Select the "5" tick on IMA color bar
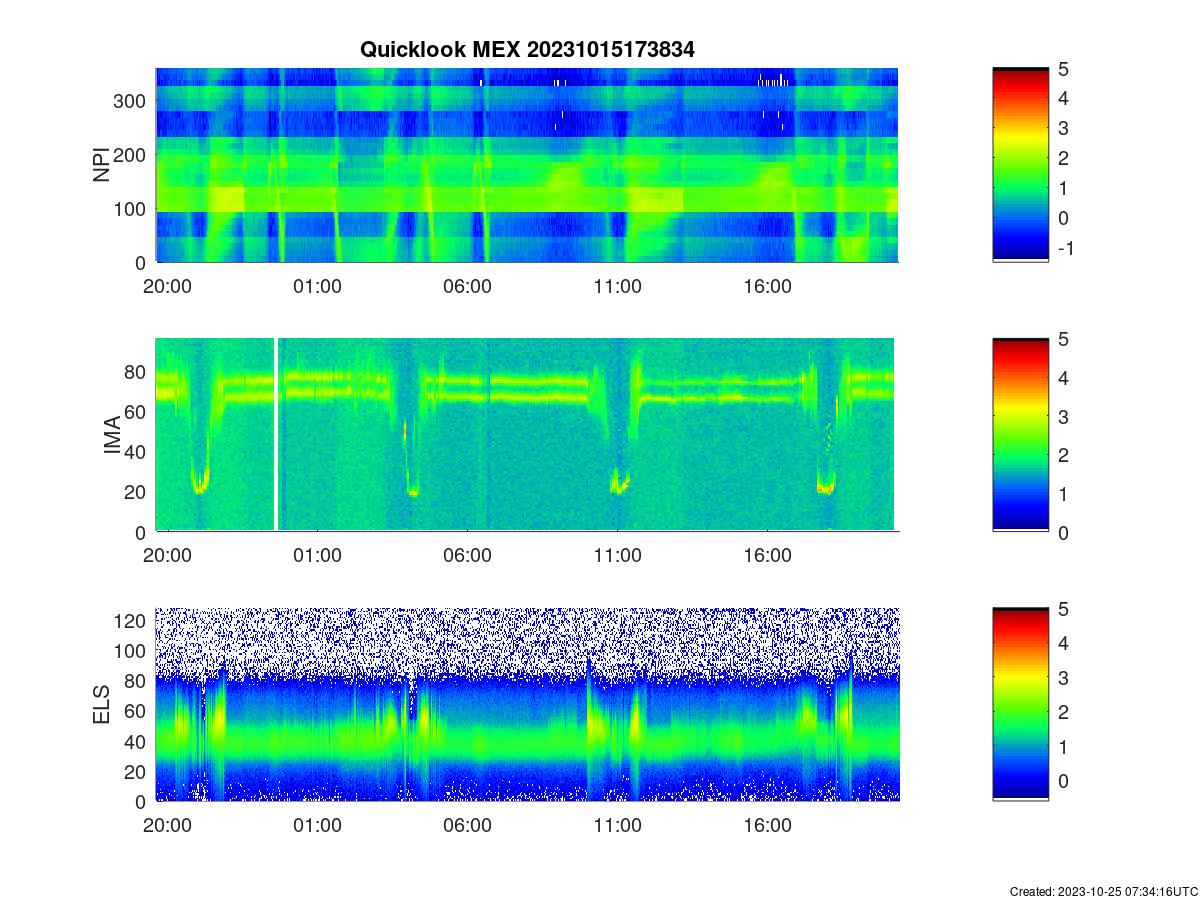This screenshot has height=900, width=1200. point(1064,339)
